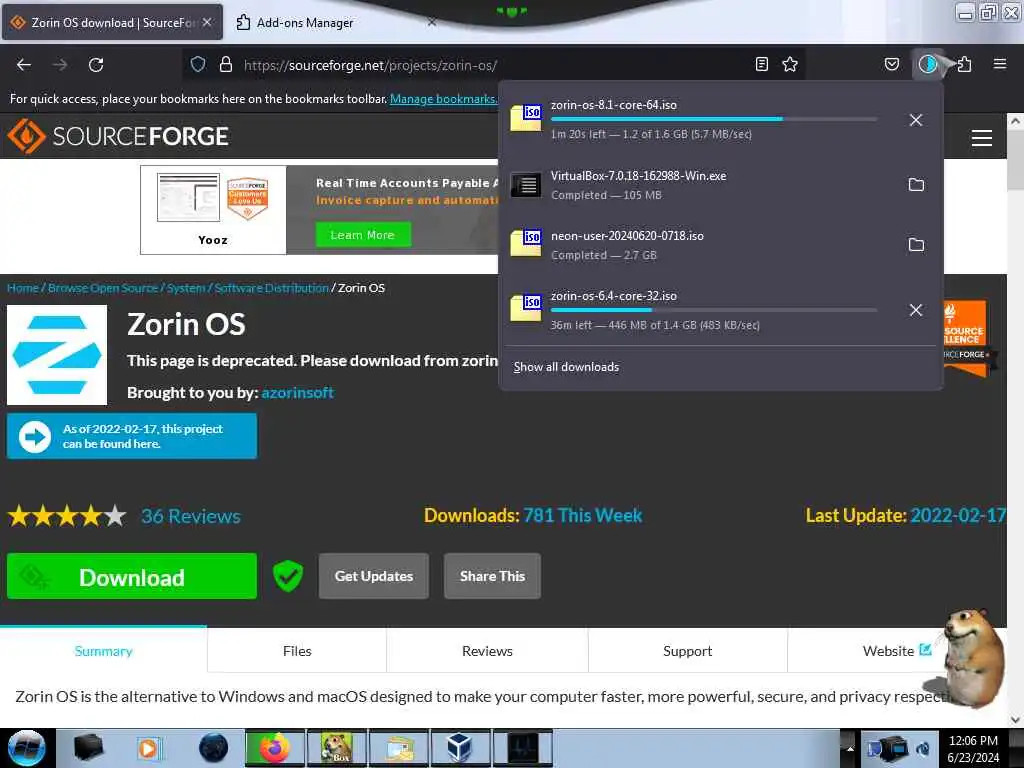Click Show all downloads
1024x768 pixels.
[566, 367]
